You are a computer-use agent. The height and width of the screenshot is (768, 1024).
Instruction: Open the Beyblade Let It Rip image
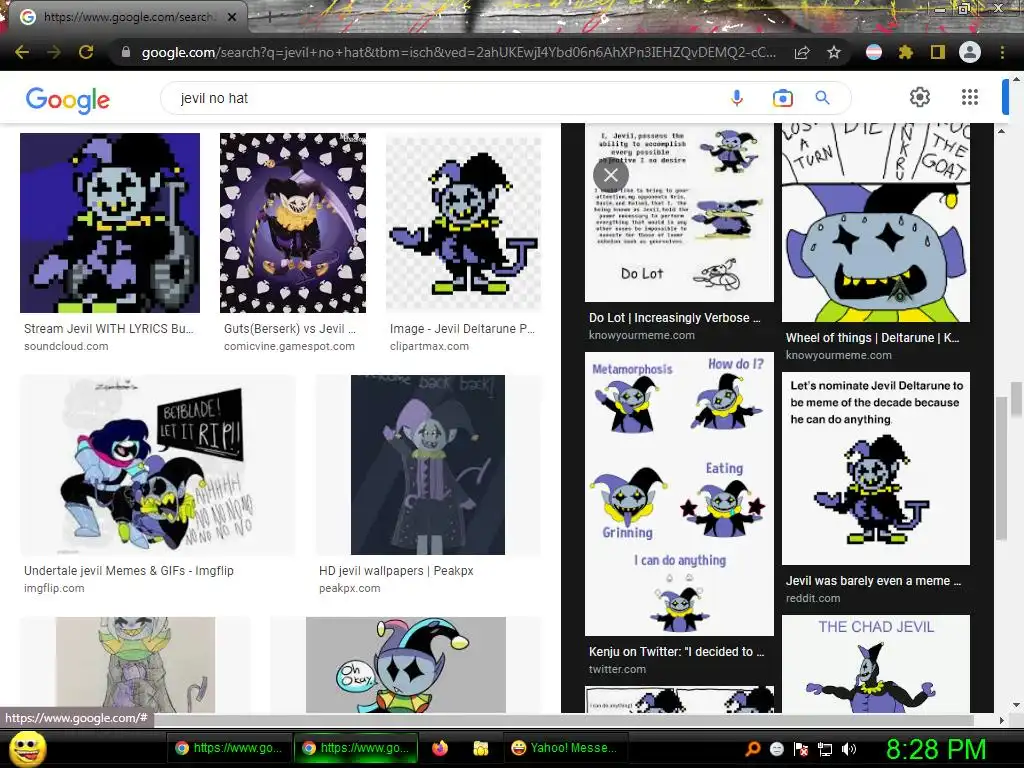pyautogui.click(x=157, y=464)
